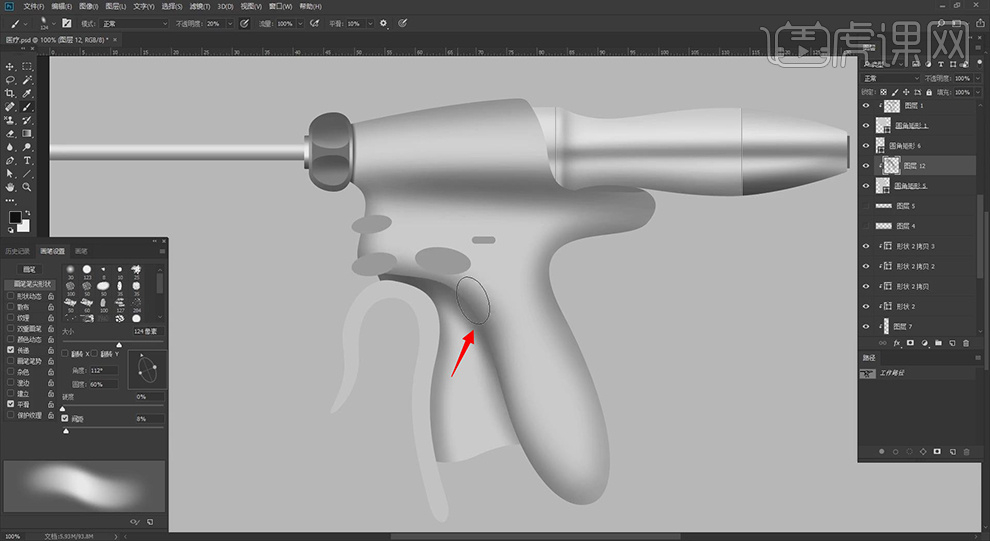Image resolution: width=990 pixels, height=541 pixels.
Task: Hide the 图层 12 layer
Action: pyautogui.click(x=866, y=165)
